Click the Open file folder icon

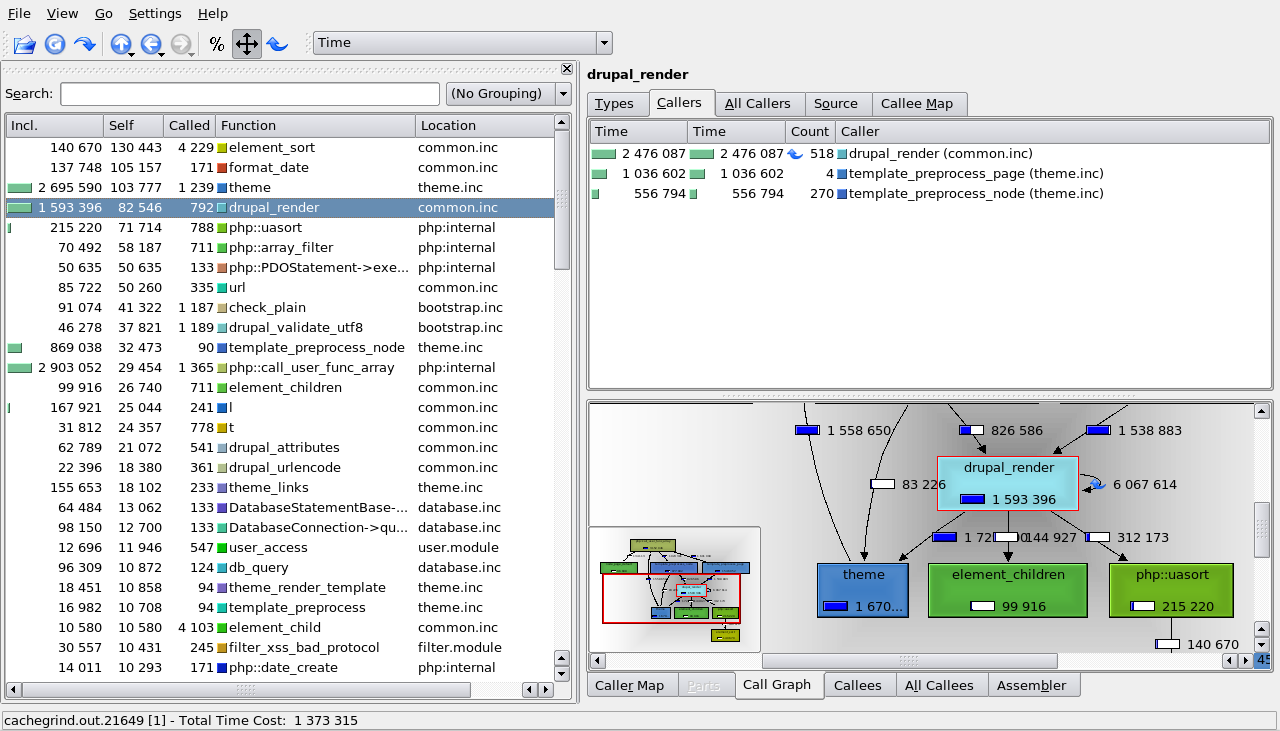pyautogui.click(x=24, y=44)
